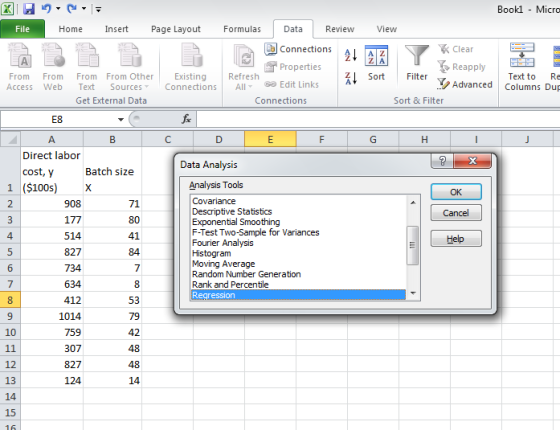Open Advanced filter options
This screenshot has width=560, height=430.
click(465, 85)
